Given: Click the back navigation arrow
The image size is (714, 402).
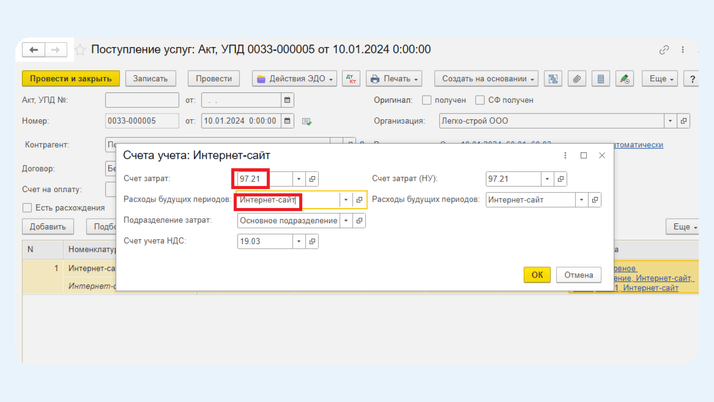Looking at the screenshot, I should pos(34,50).
